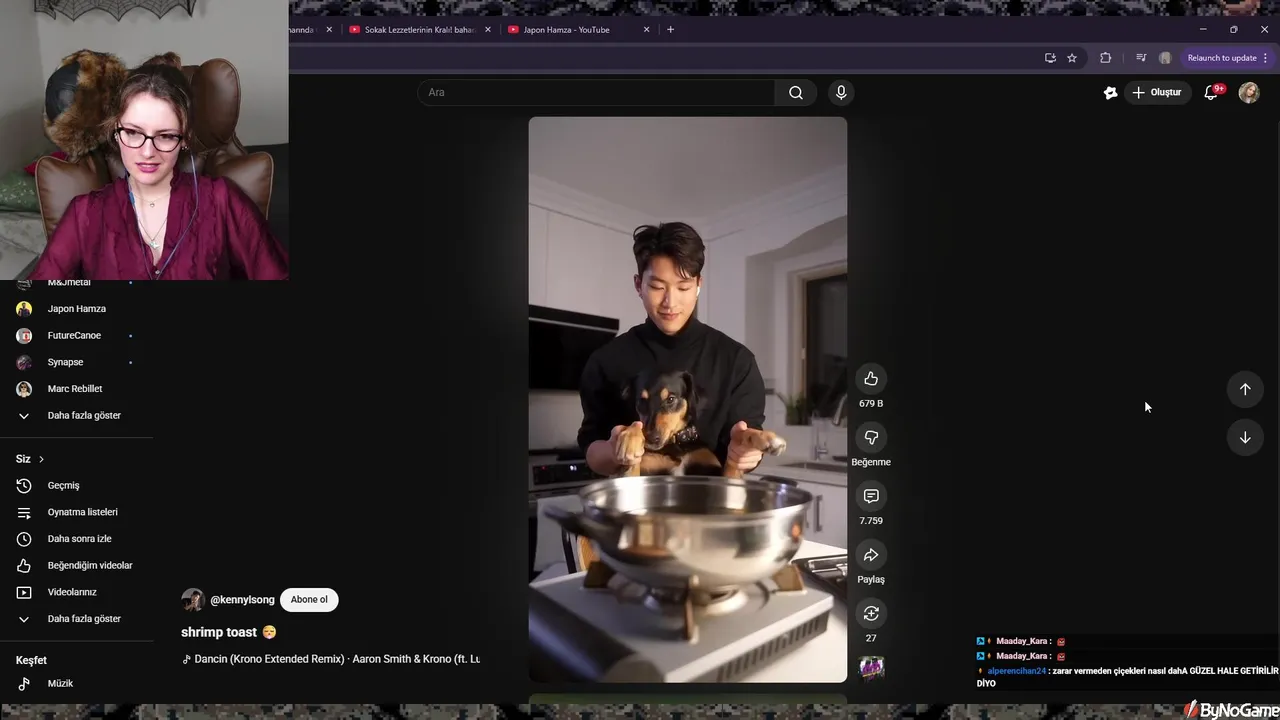This screenshot has height=720, width=1280.
Task: Open Japon Hamza subscription channel
Action: (x=76, y=309)
